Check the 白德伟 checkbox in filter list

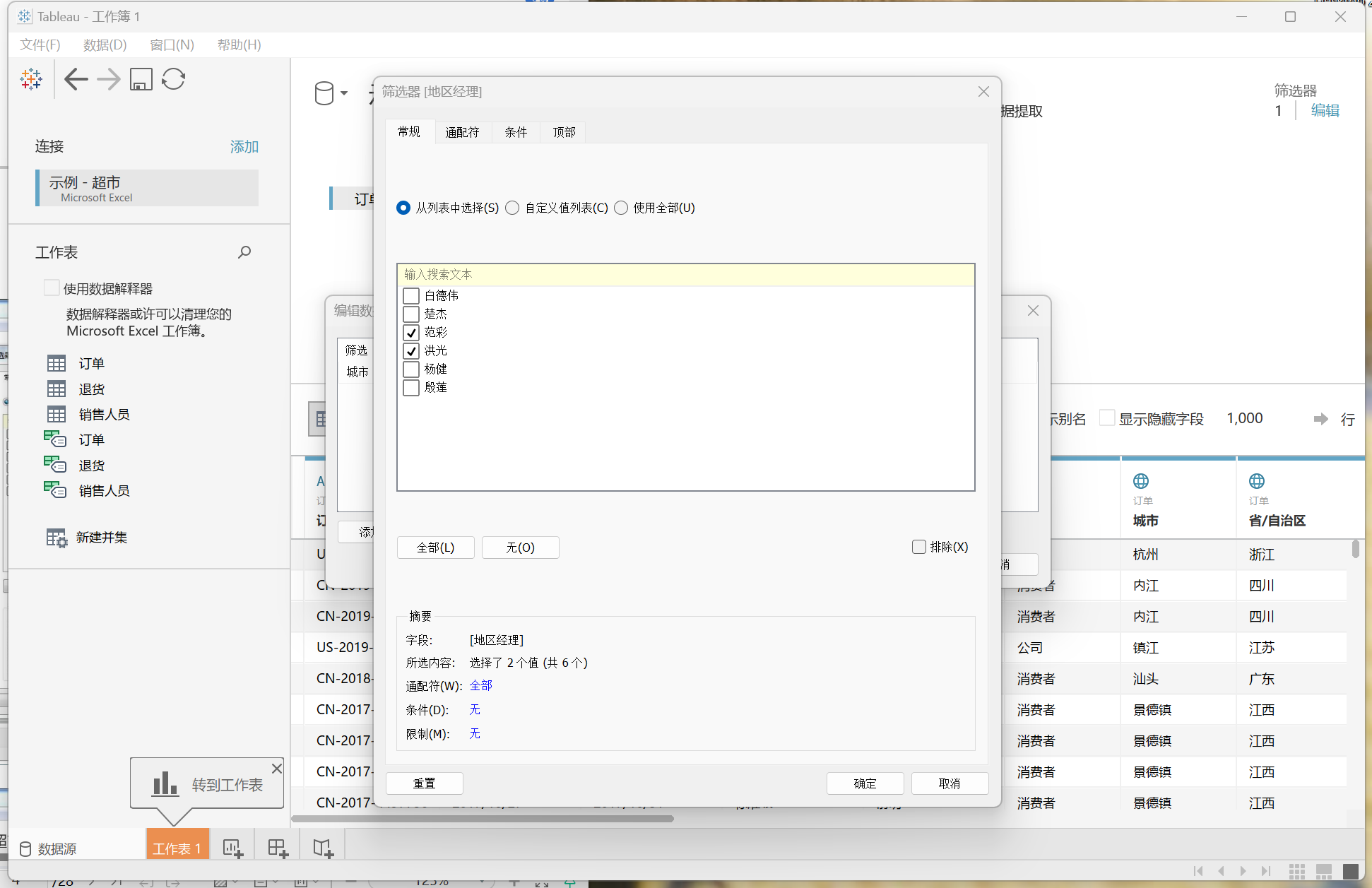click(411, 295)
